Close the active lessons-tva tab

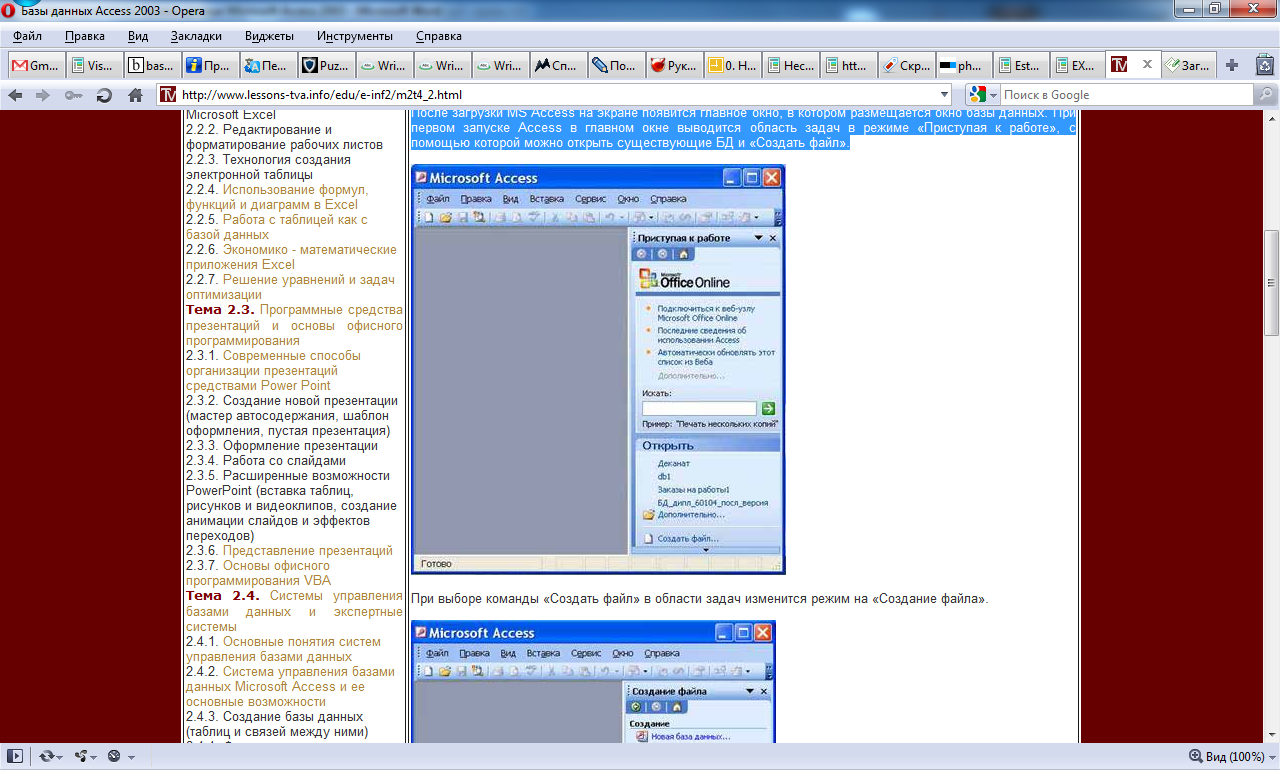1147,65
